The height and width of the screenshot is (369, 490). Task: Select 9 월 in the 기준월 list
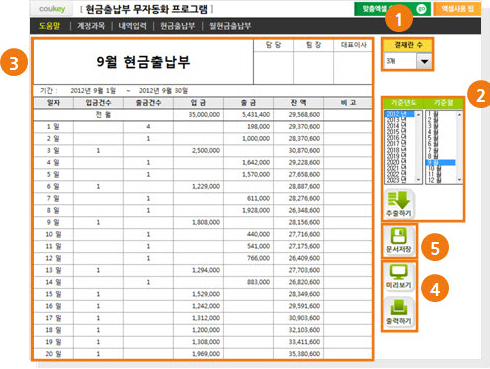pos(441,163)
